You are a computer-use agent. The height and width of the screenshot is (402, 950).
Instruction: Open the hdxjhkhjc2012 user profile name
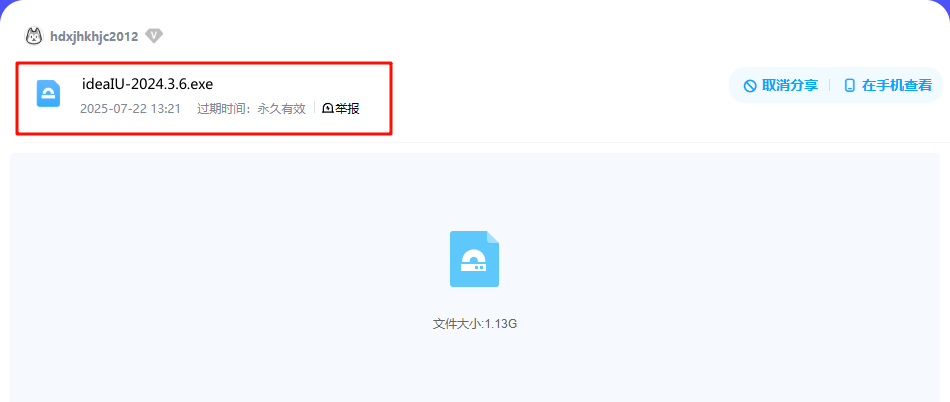(94, 36)
